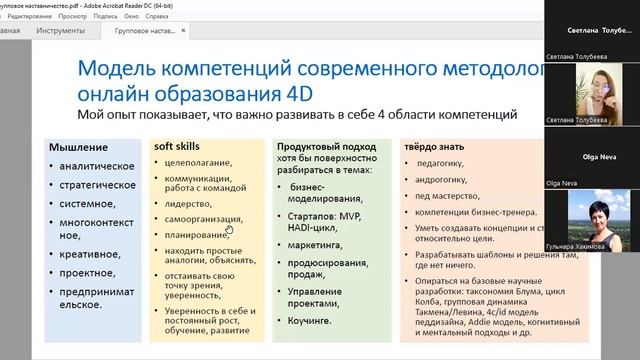
Task: Open the Окно menu
Action: coord(131,16)
